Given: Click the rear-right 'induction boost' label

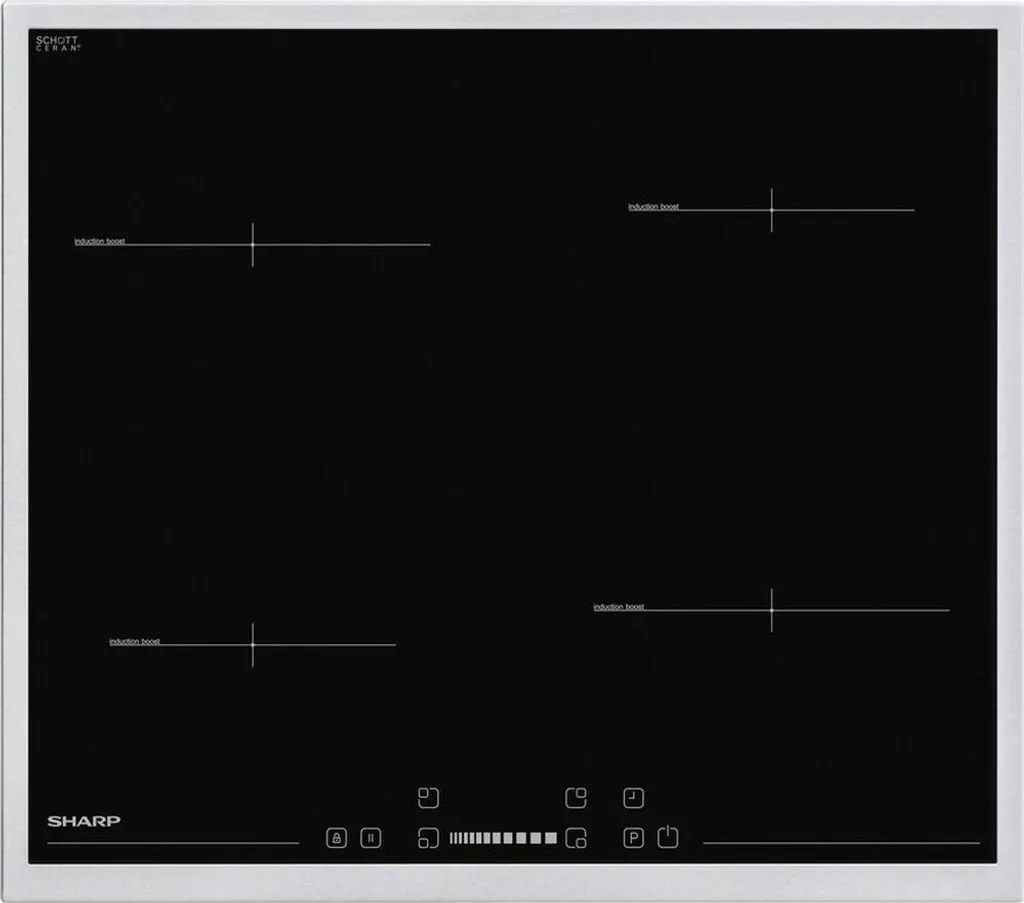Looking at the screenshot, I should point(653,207).
